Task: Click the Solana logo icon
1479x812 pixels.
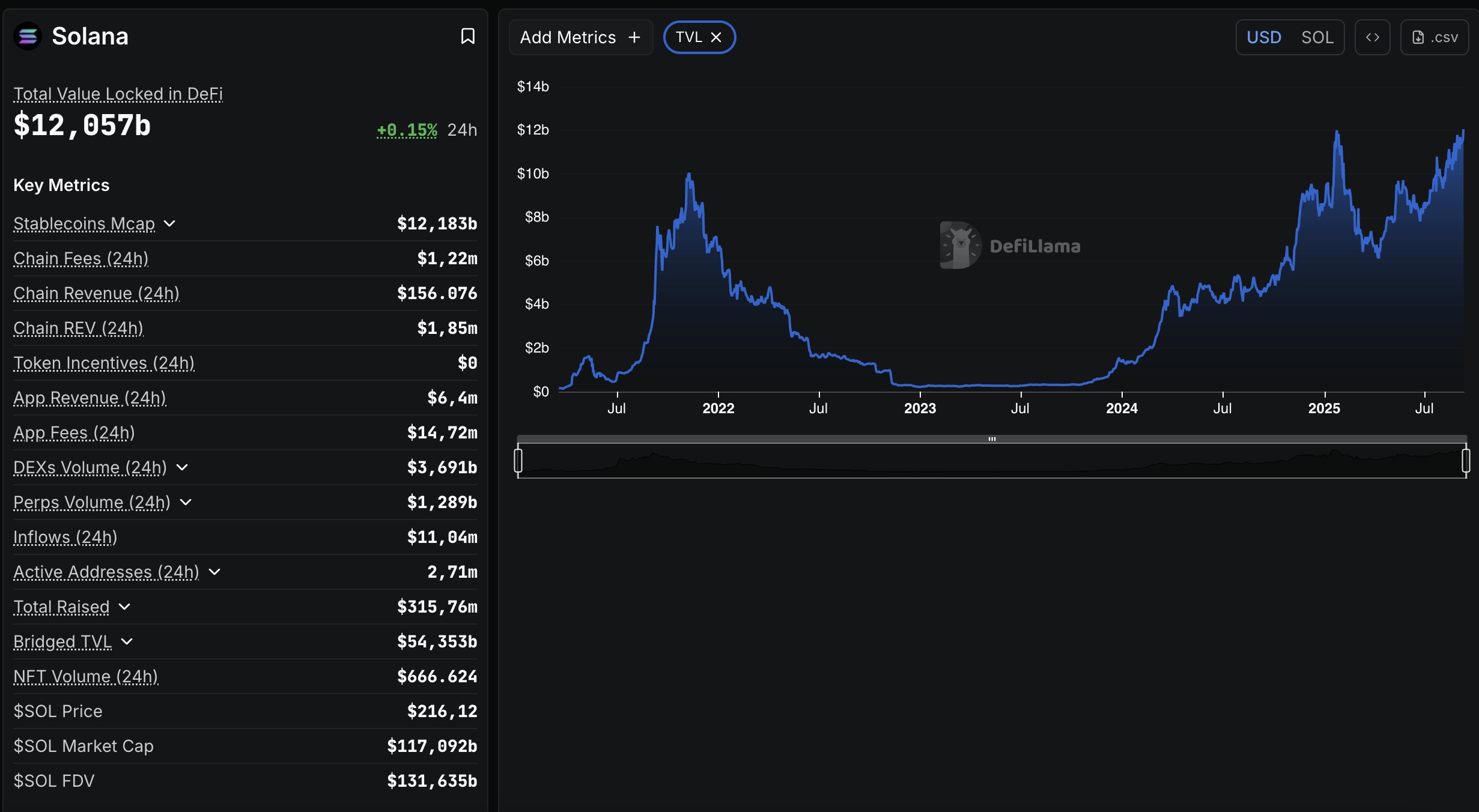Action: pos(28,37)
